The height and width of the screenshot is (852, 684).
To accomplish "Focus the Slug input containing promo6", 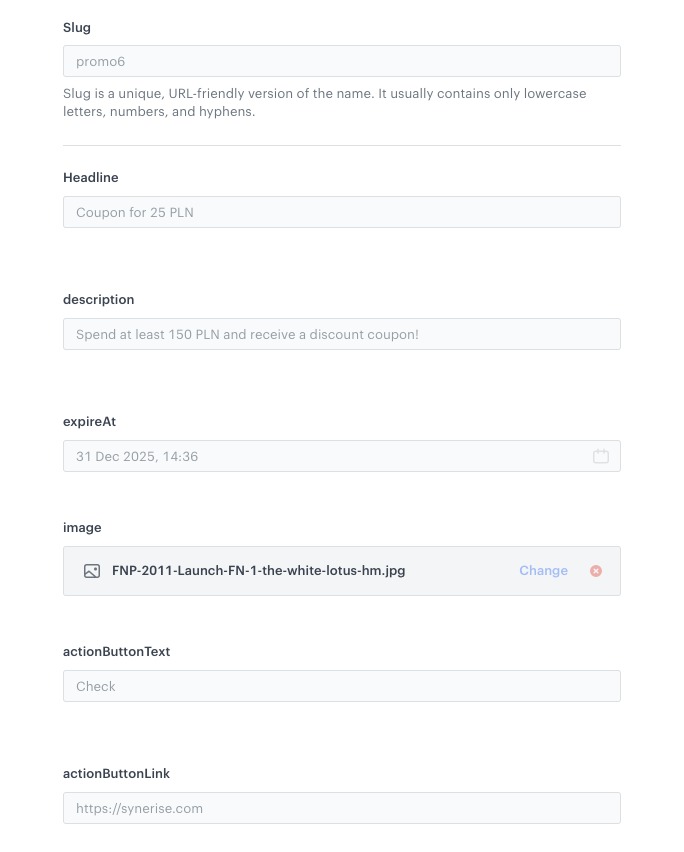I will 341,61.
